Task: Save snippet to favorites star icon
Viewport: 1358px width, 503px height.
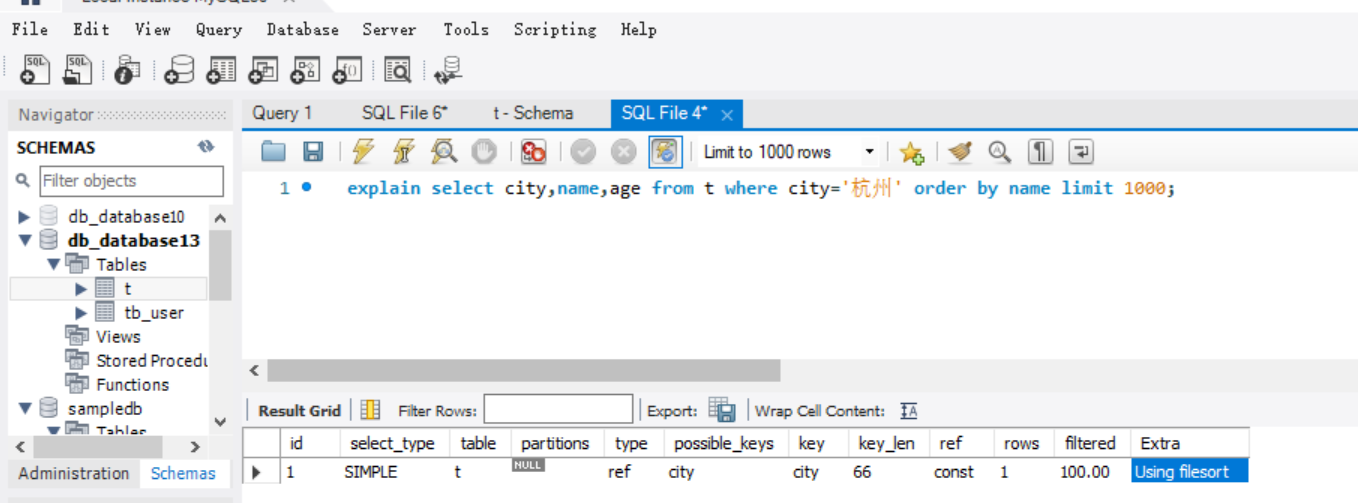Action: click(910, 152)
